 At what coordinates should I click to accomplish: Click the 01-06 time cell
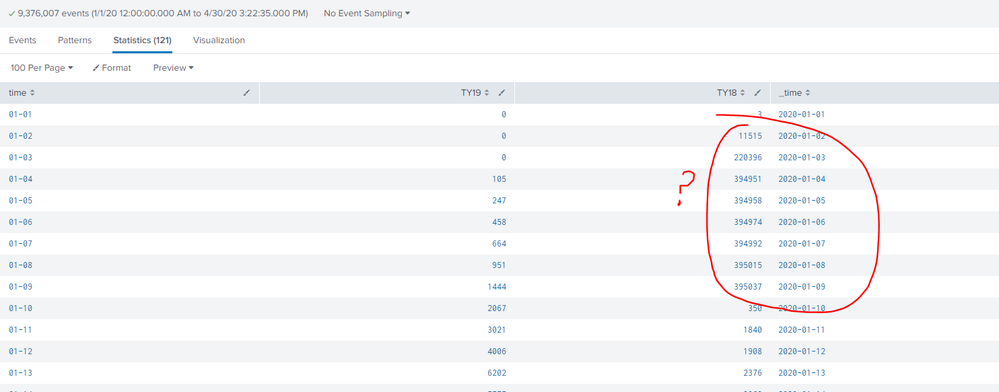click(x=20, y=222)
